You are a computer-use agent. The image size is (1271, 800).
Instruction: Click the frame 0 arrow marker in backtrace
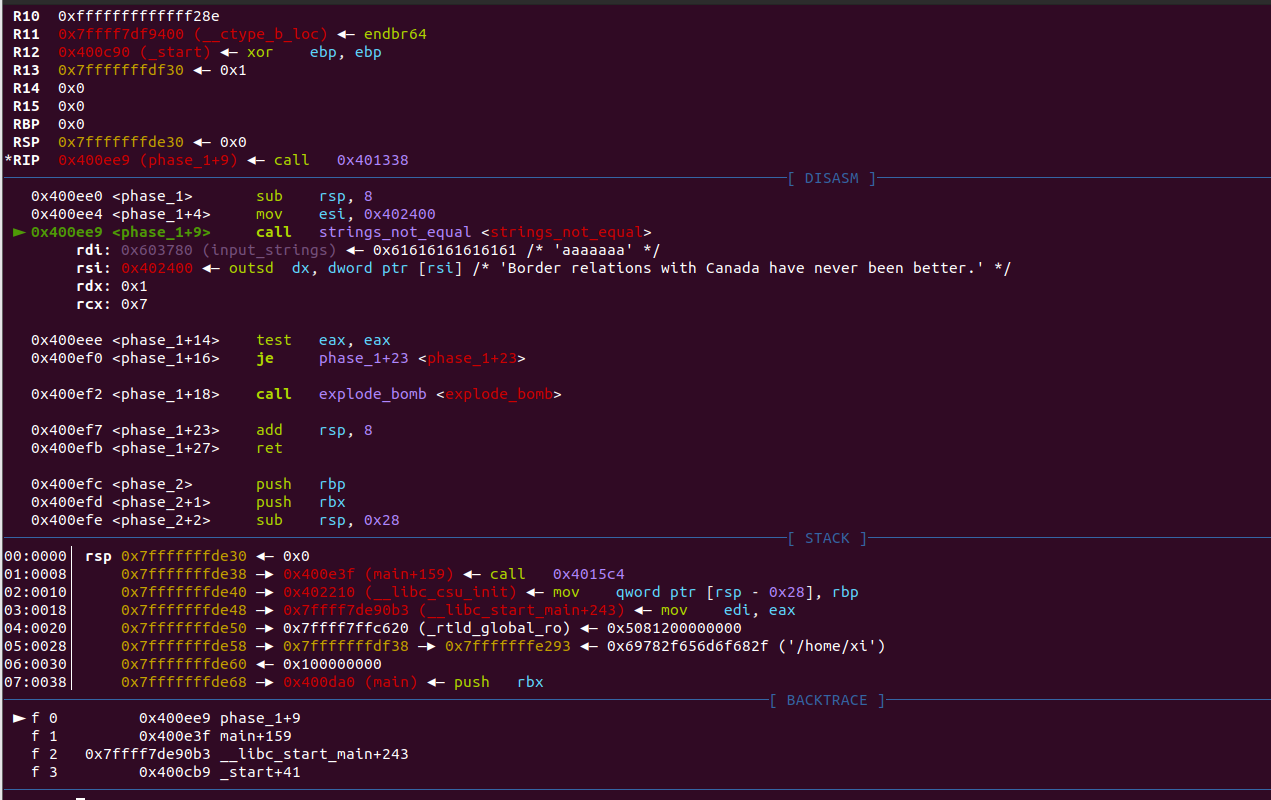18,718
